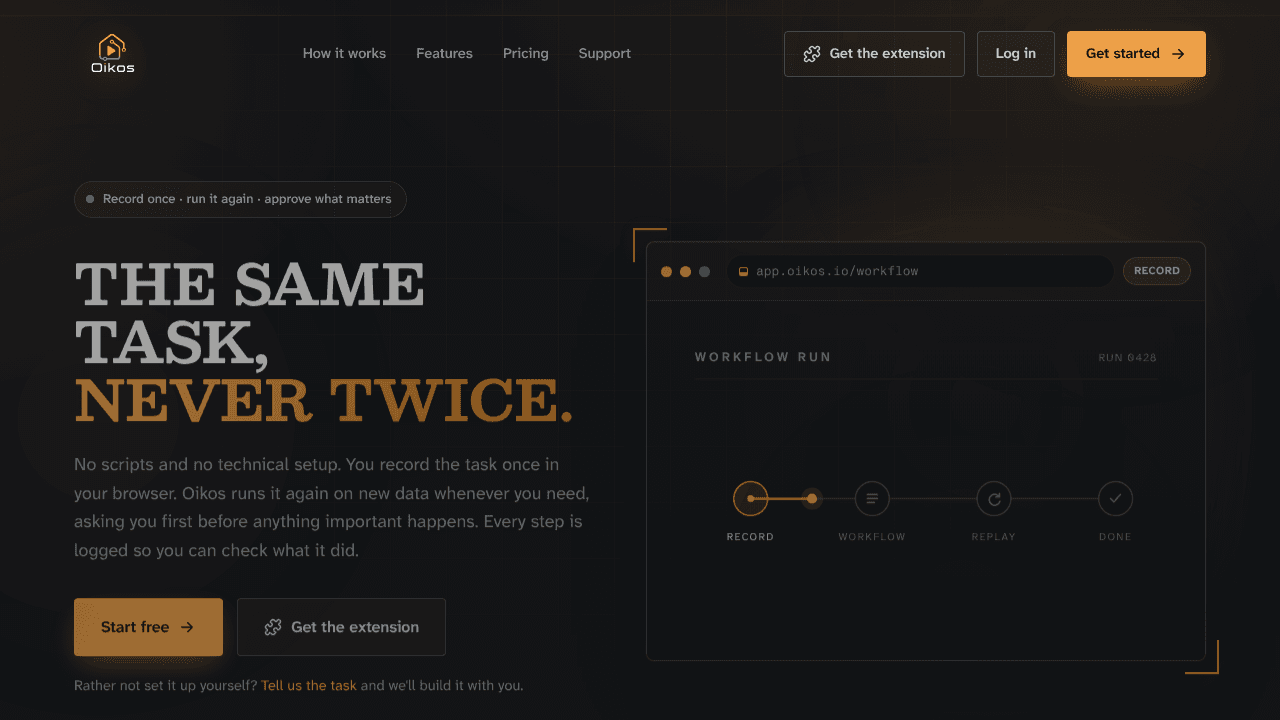This screenshot has height=720, width=1280.
Task: Click the Log in button
Action: [x=1015, y=54]
